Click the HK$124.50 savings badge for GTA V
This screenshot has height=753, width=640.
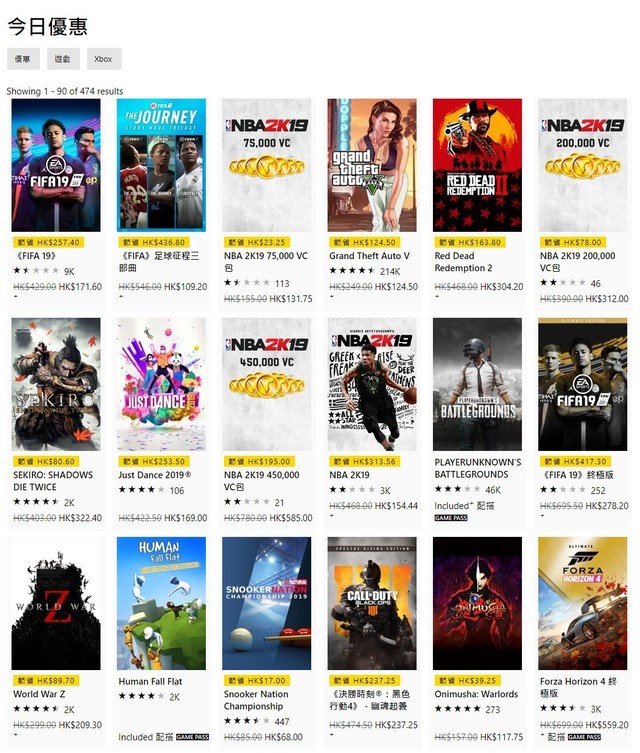364,242
